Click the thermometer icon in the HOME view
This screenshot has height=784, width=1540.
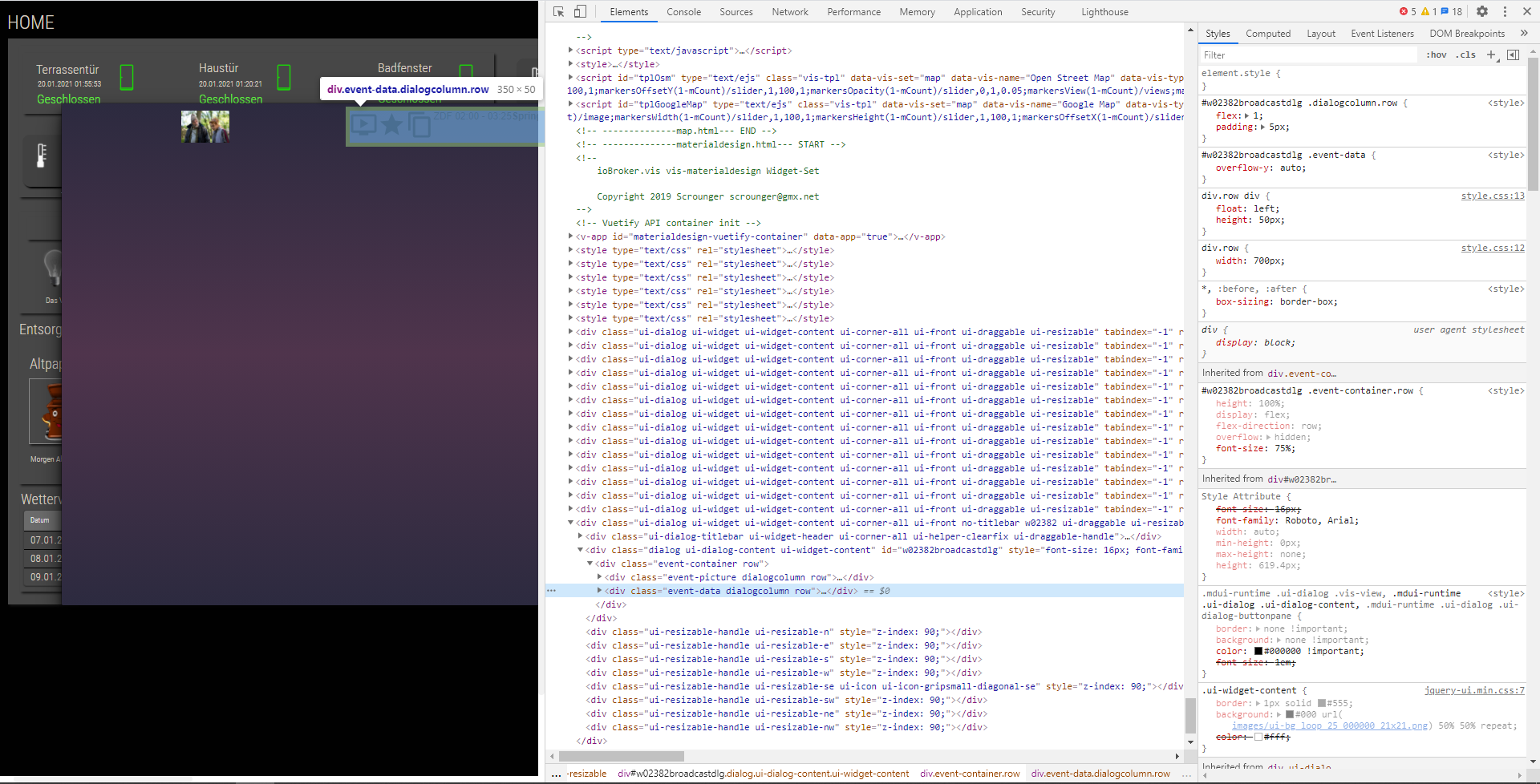click(x=42, y=155)
